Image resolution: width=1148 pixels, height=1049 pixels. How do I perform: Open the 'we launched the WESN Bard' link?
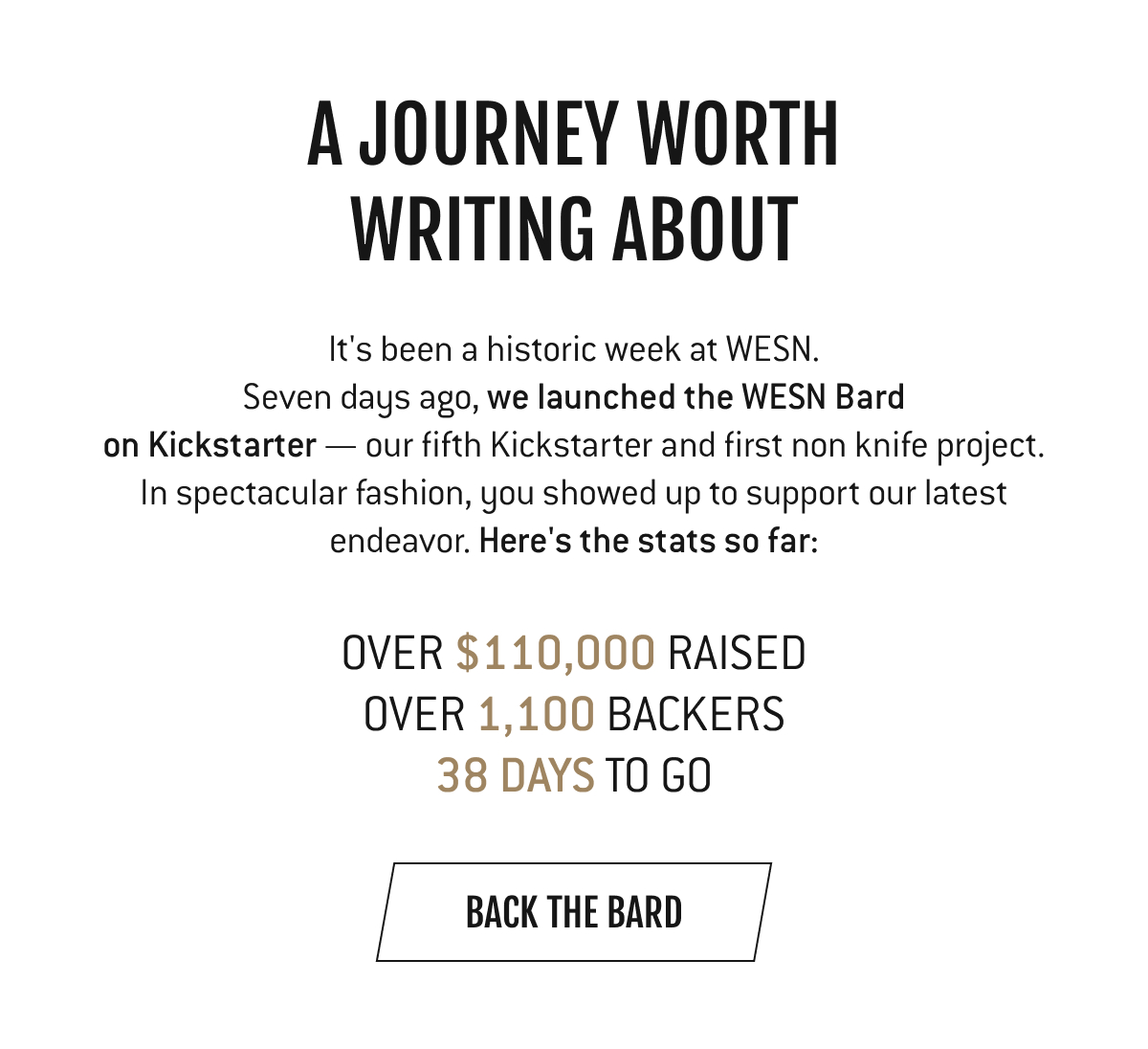pos(695,396)
